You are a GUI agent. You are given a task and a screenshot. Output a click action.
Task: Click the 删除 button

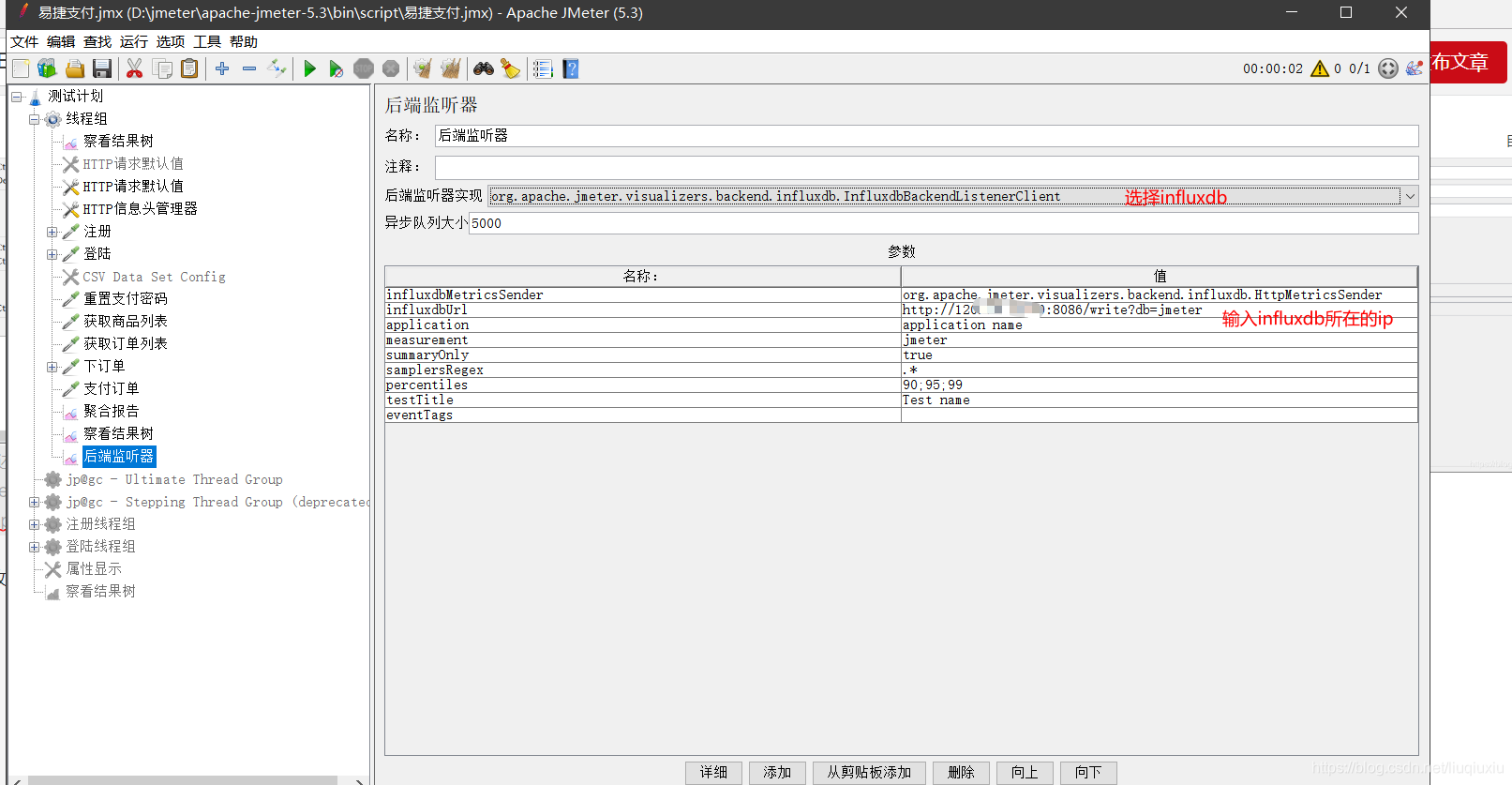point(961,773)
